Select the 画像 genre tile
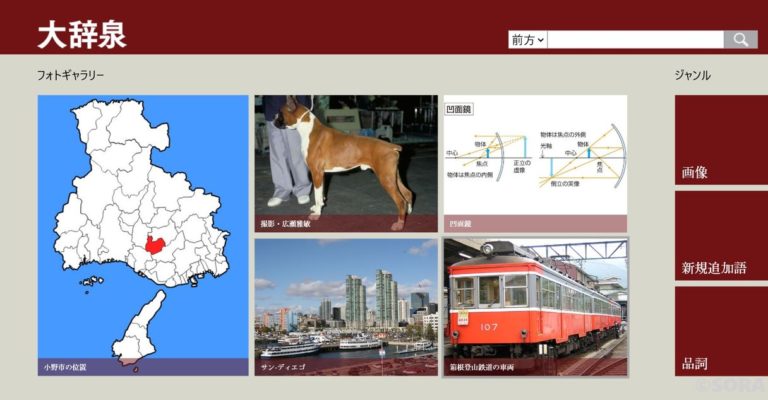The height and width of the screenshot is (400, 768). click(721, 140)
